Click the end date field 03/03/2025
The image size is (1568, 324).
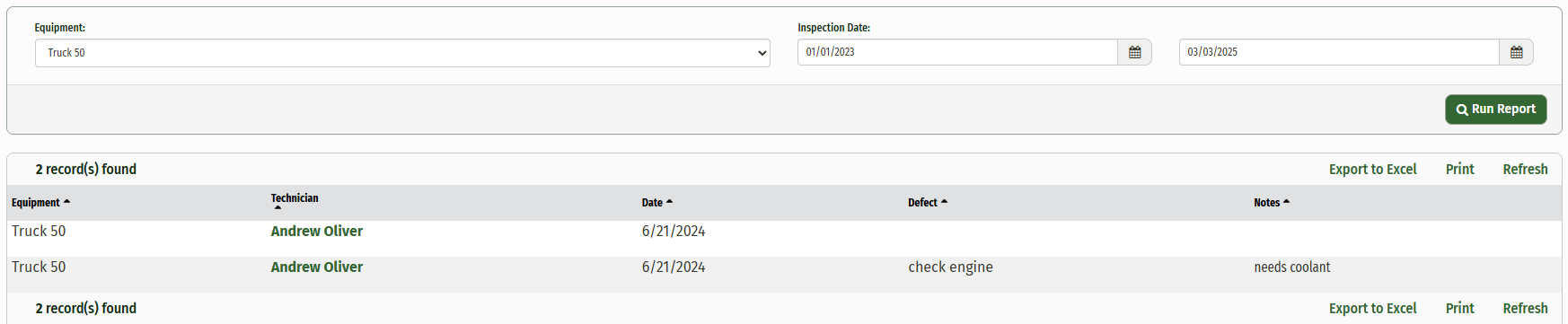[1339, 52]
